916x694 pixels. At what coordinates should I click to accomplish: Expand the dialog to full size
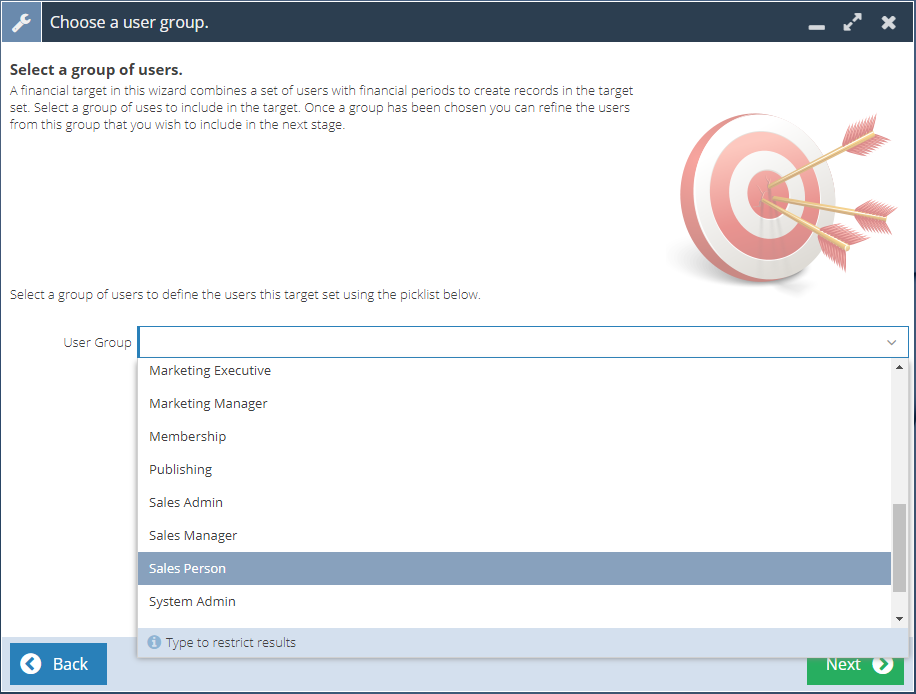tap(852, 23)
